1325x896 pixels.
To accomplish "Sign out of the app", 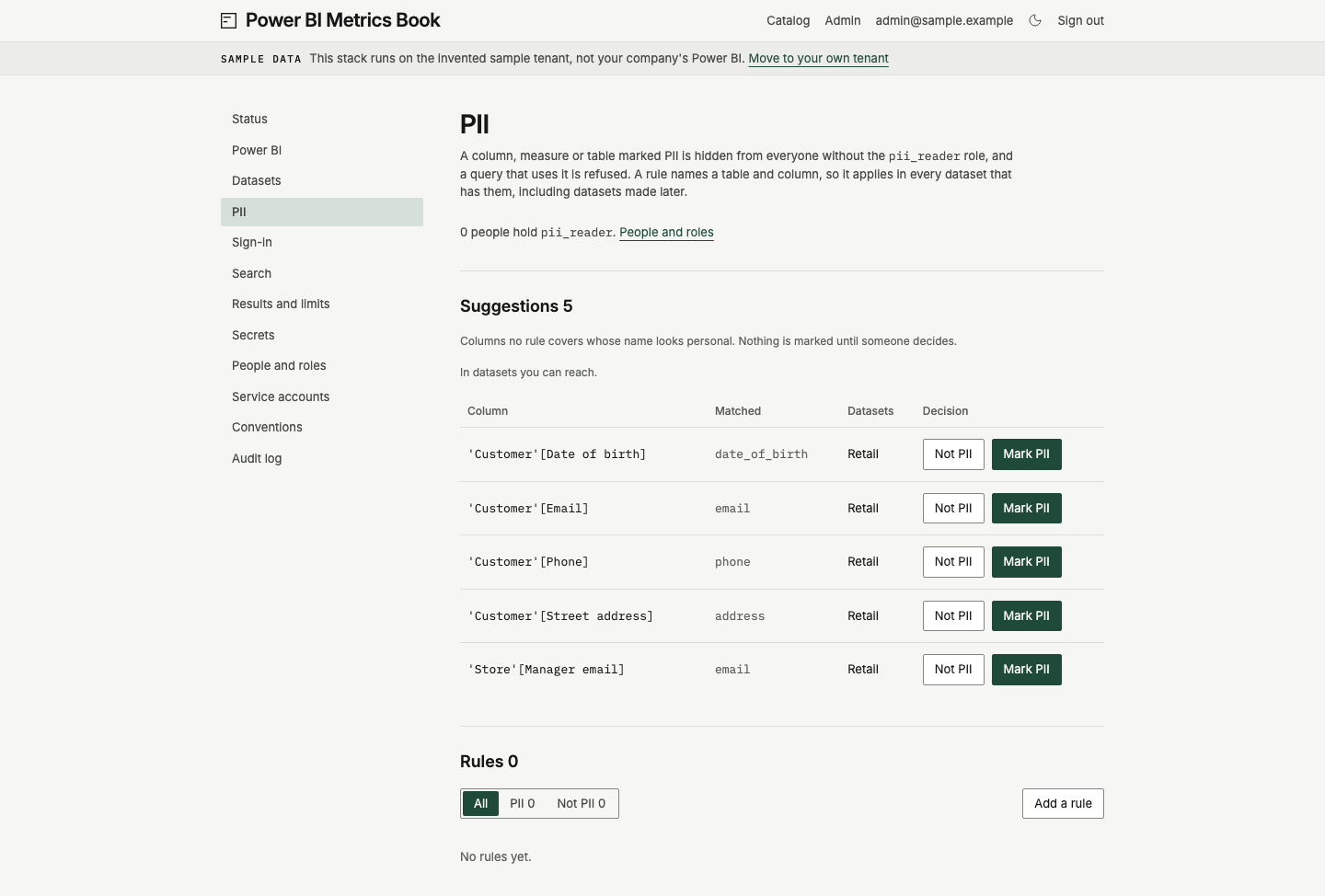I will pyautogui.click(x=1080, y=20).
